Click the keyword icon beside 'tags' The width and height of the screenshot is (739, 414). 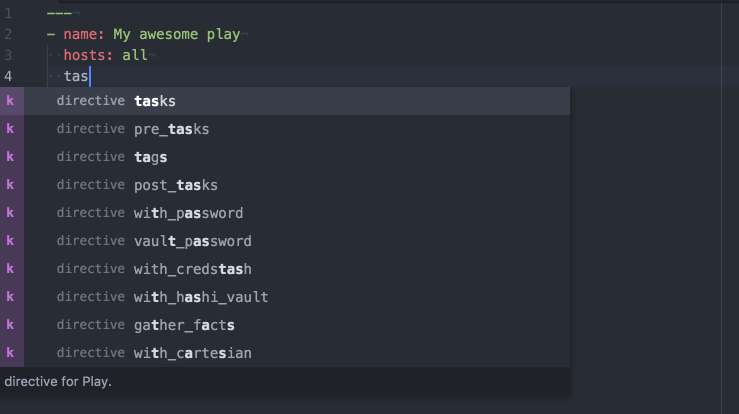click(12, 157)
